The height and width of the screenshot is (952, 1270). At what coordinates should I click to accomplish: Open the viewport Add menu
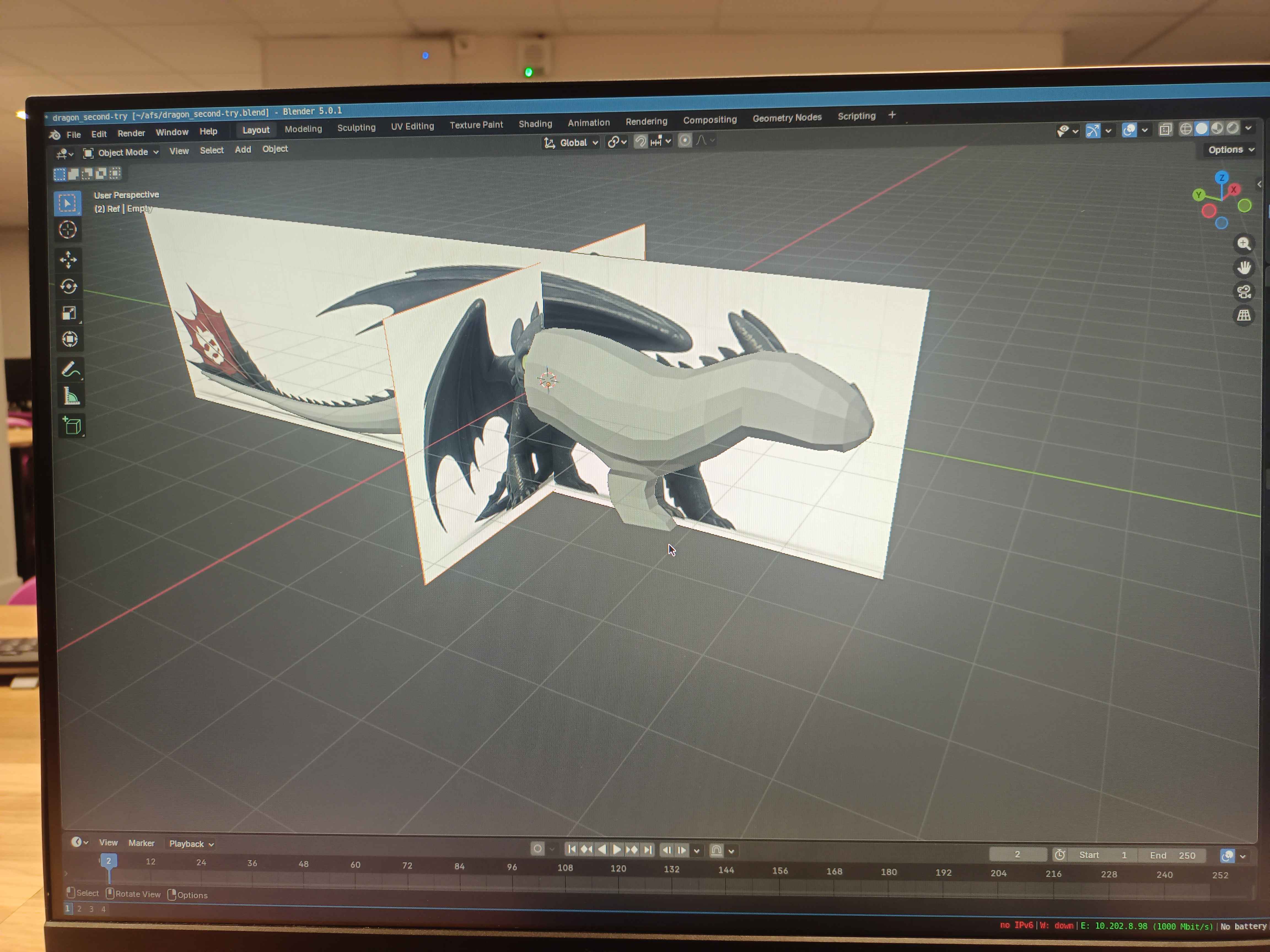(x=243, y=150)
